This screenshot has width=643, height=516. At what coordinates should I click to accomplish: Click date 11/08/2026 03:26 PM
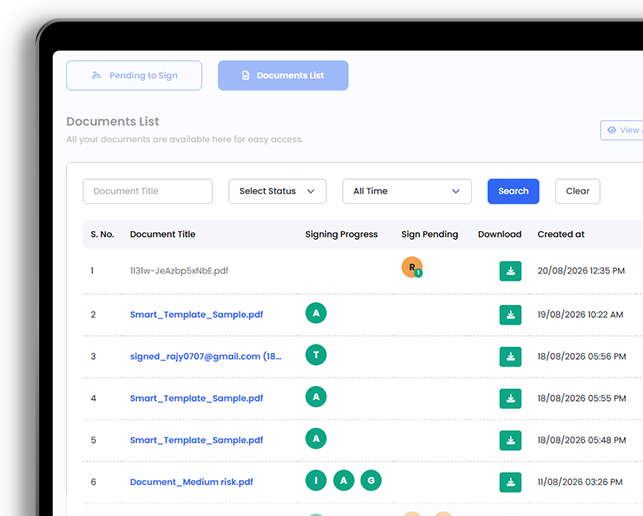[x=580, y=482]
